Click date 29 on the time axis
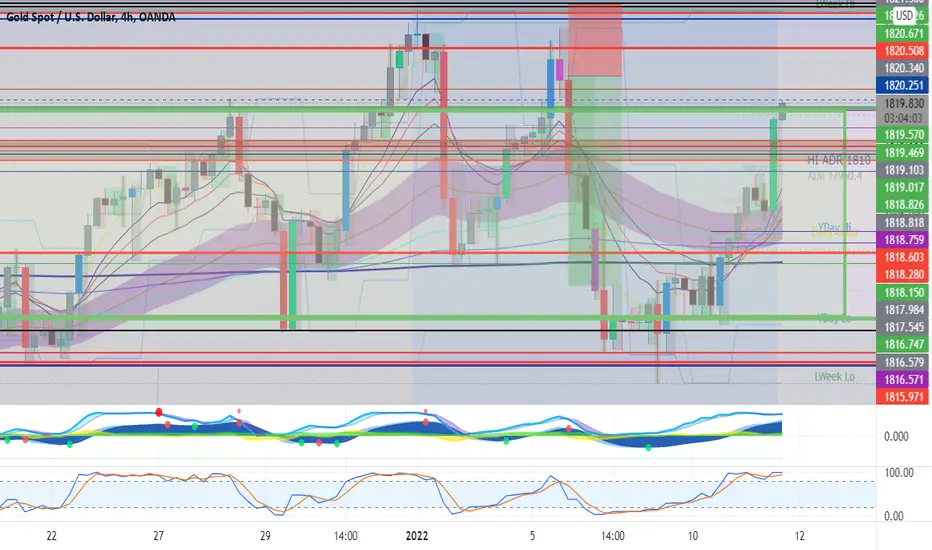932x550 pixels. tap(265, 536)
